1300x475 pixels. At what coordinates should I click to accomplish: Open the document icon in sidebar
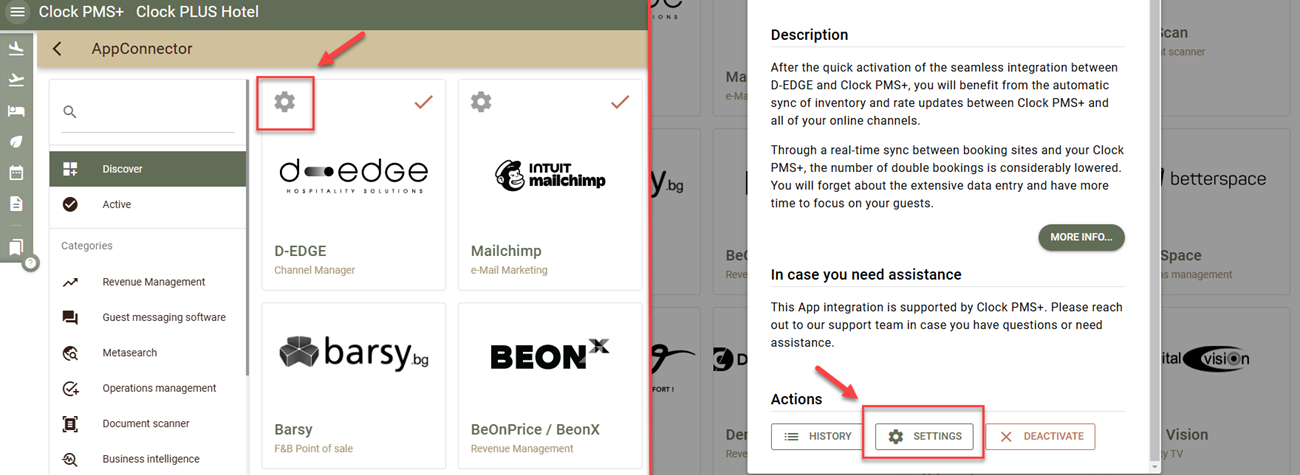[x=15, y=204]
